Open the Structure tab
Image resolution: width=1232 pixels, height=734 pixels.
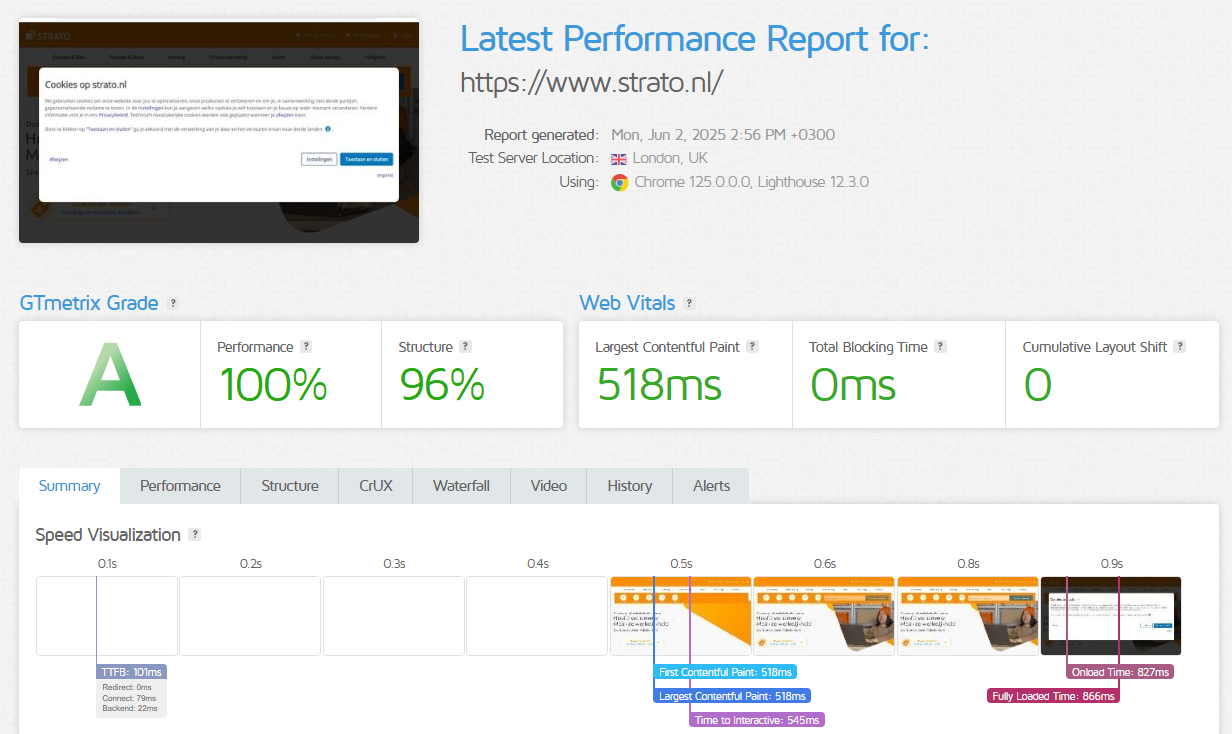[290, 486]
